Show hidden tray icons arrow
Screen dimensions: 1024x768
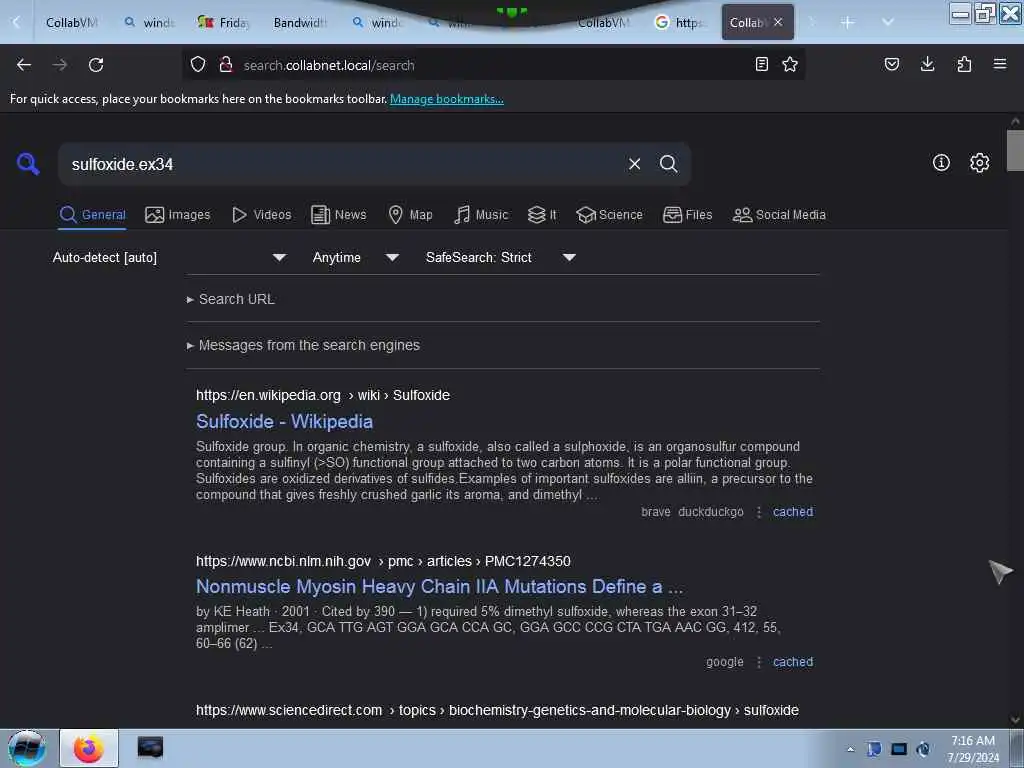[x=850, y=749]
